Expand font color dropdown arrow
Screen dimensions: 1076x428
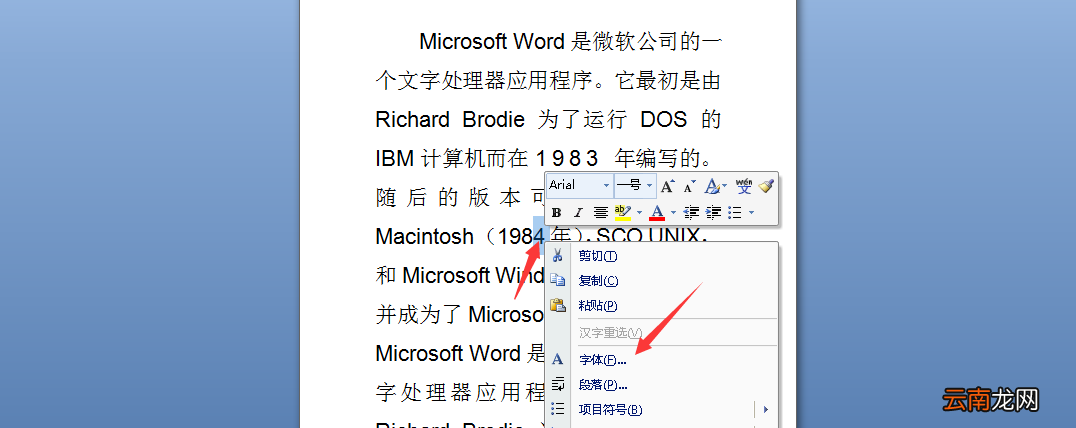(674, 213)
